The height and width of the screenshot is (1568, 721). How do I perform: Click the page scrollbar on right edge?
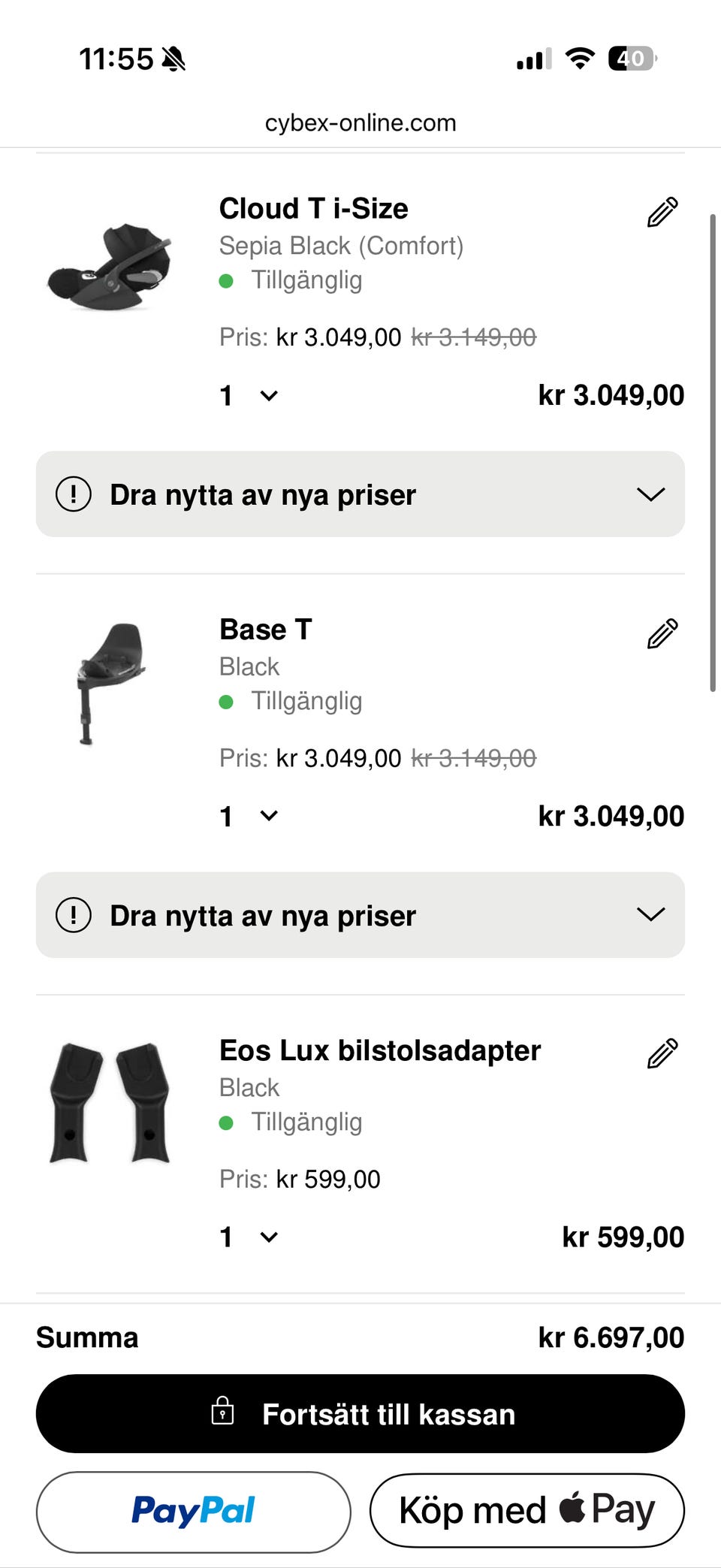(713, 451)
